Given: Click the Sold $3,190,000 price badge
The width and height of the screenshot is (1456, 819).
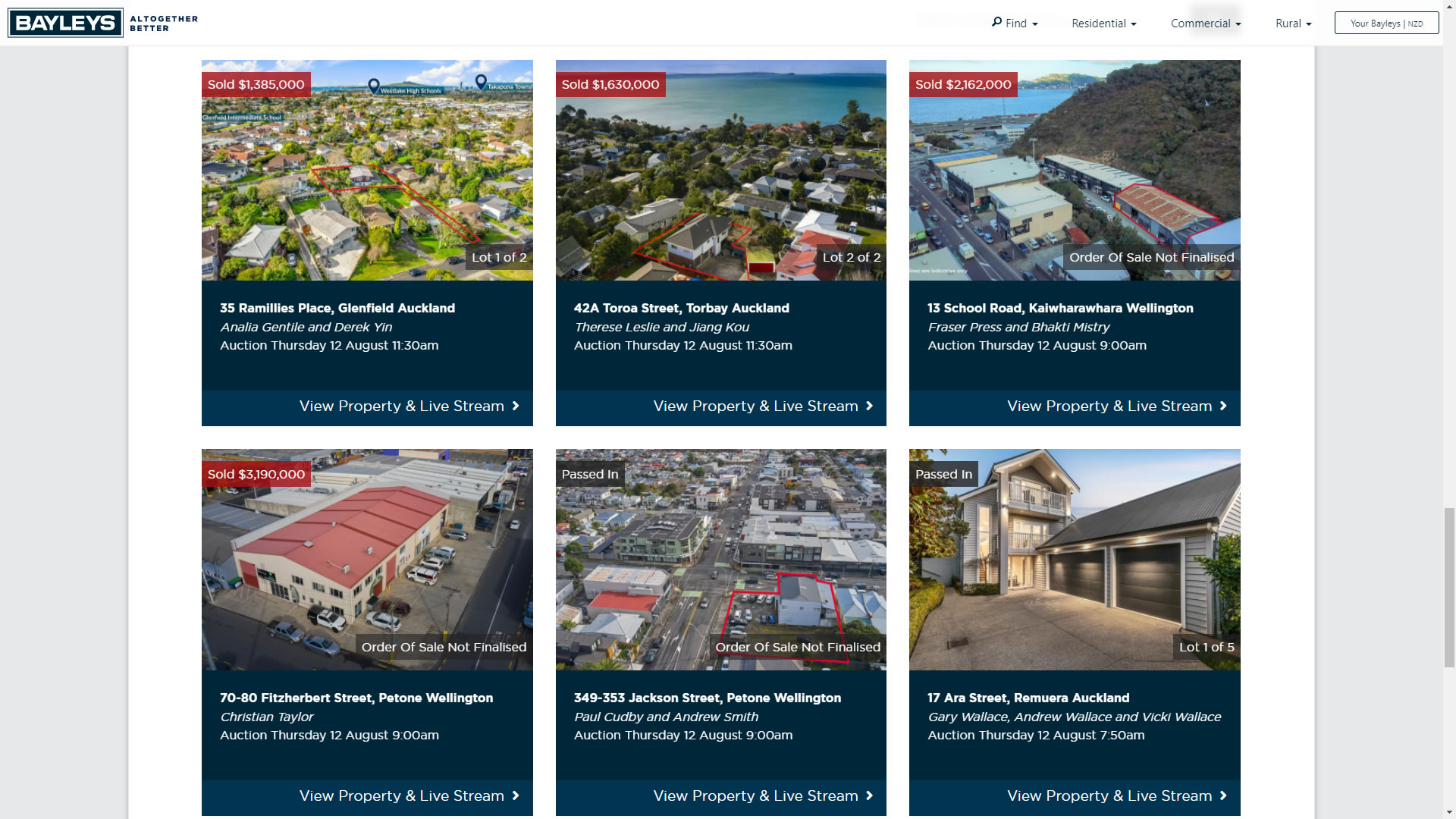Looking at the screenshot, I should point(256,474).
